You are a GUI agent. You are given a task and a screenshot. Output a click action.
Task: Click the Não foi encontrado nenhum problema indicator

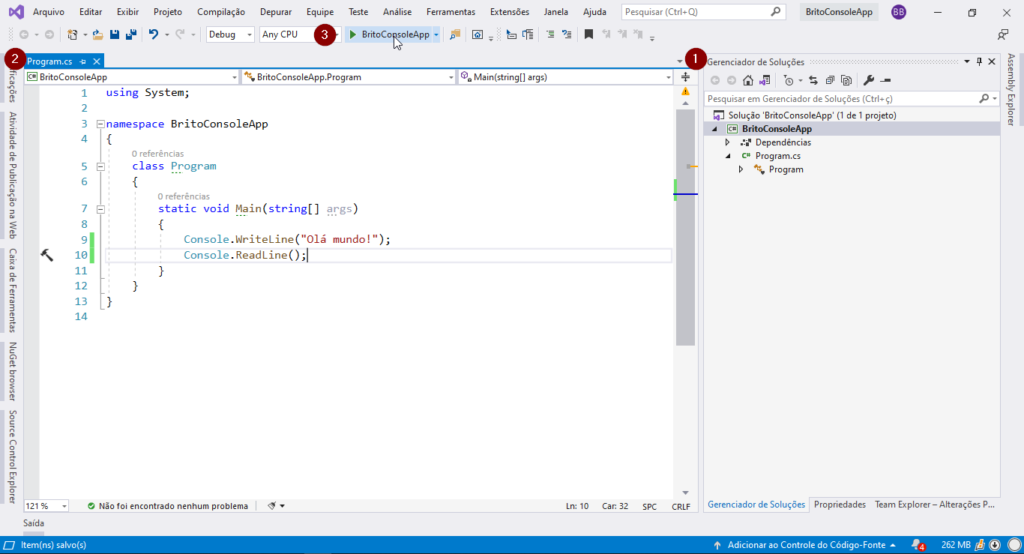pyautogui.click(x=168, y=506)
